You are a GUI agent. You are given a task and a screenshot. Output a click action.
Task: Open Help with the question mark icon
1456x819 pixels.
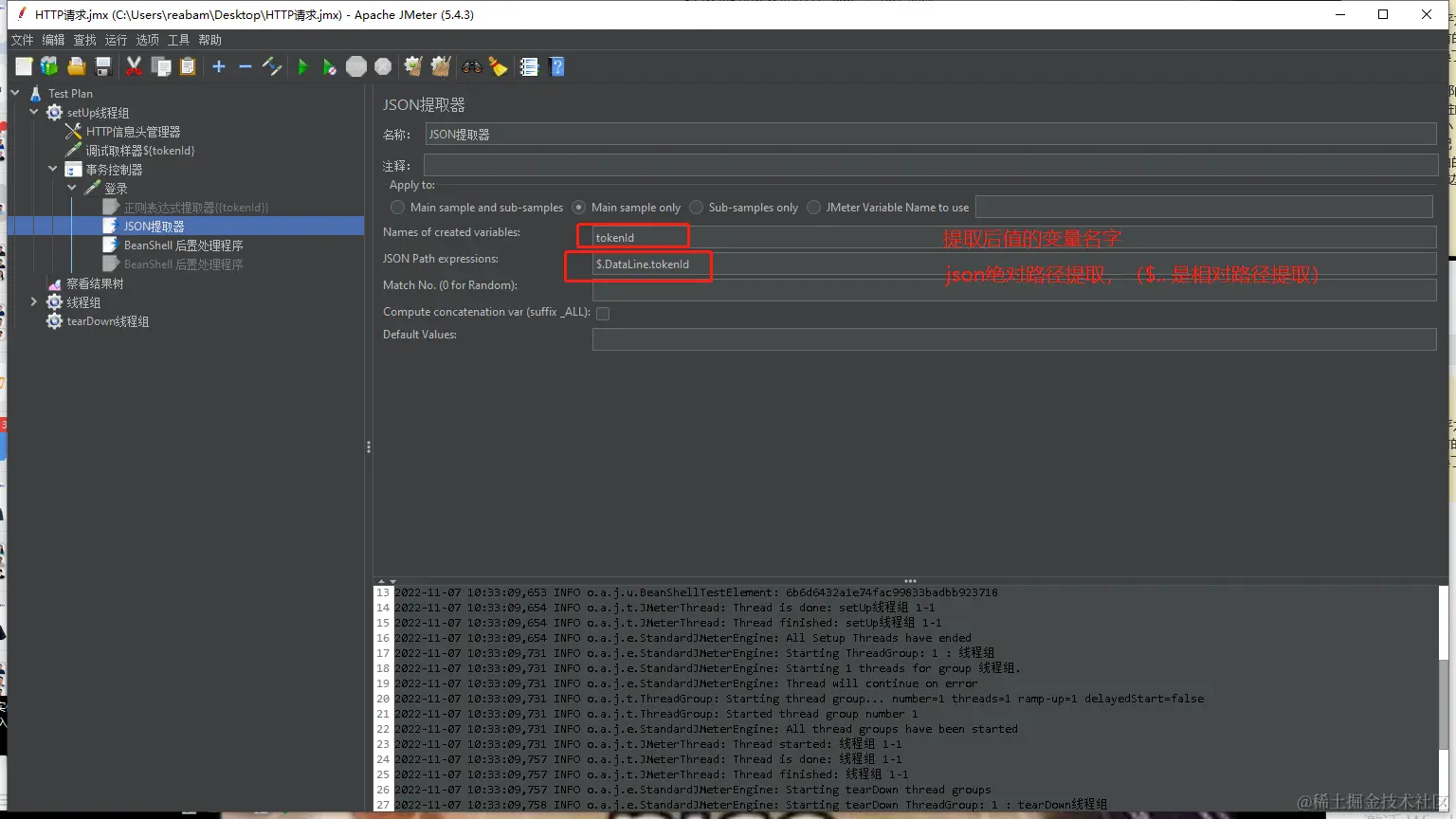click(x=556, y=66)
